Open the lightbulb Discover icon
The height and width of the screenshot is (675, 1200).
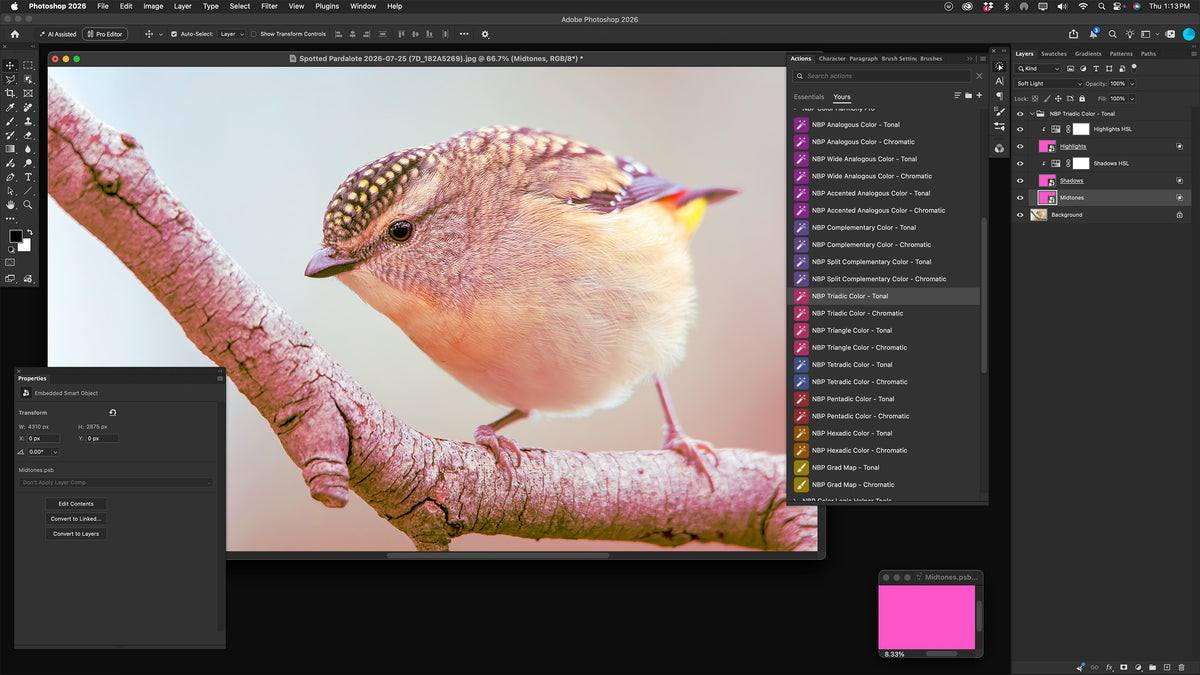tap(1130, 34)
